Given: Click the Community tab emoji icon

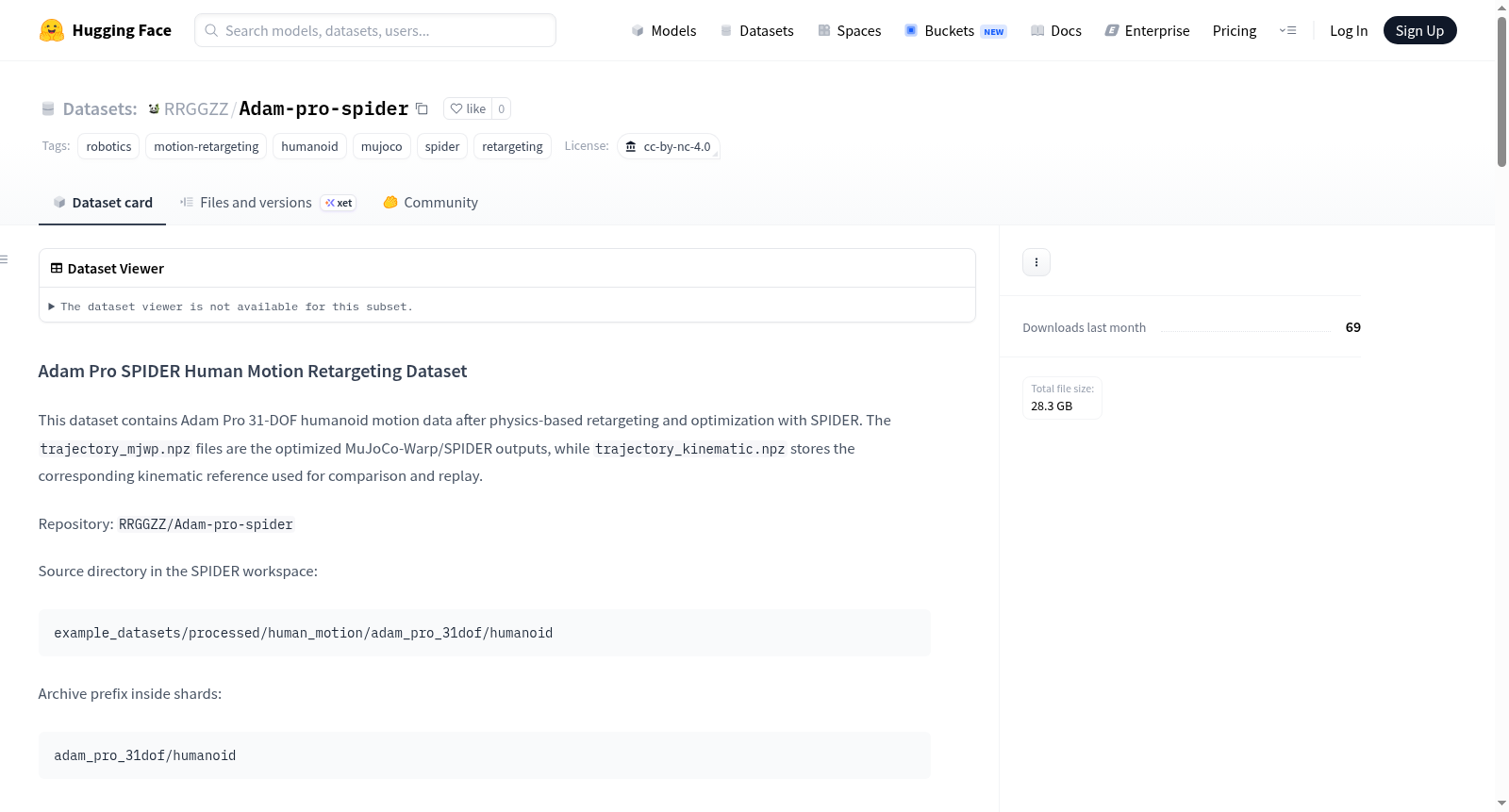Looking at the screenshot, I should click(x=390, y=202).
